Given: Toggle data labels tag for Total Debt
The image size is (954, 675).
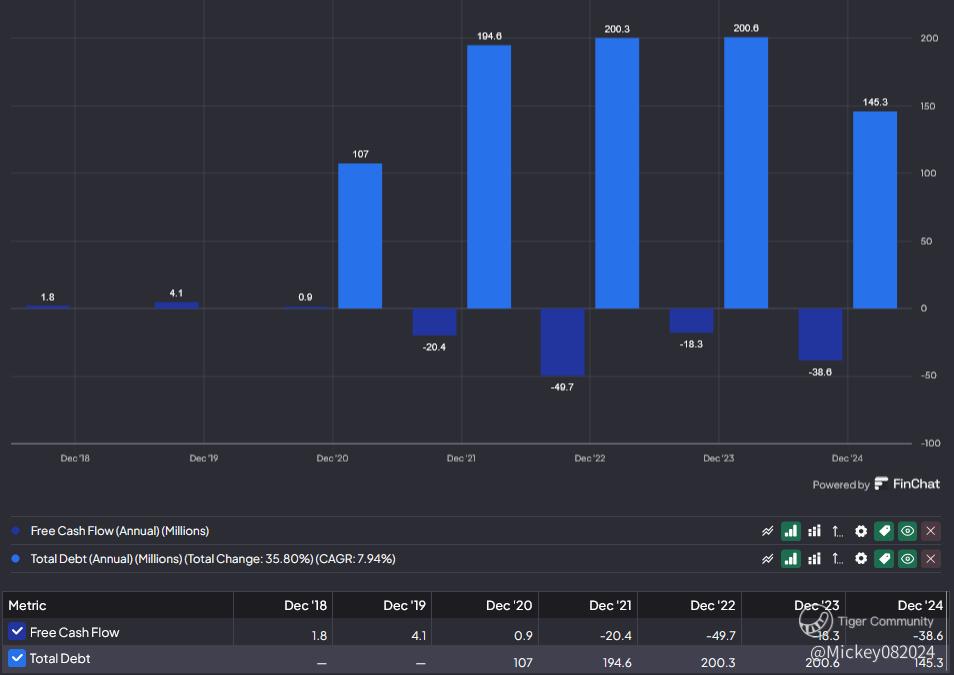Looking at the screenshot, I should 883,559.
